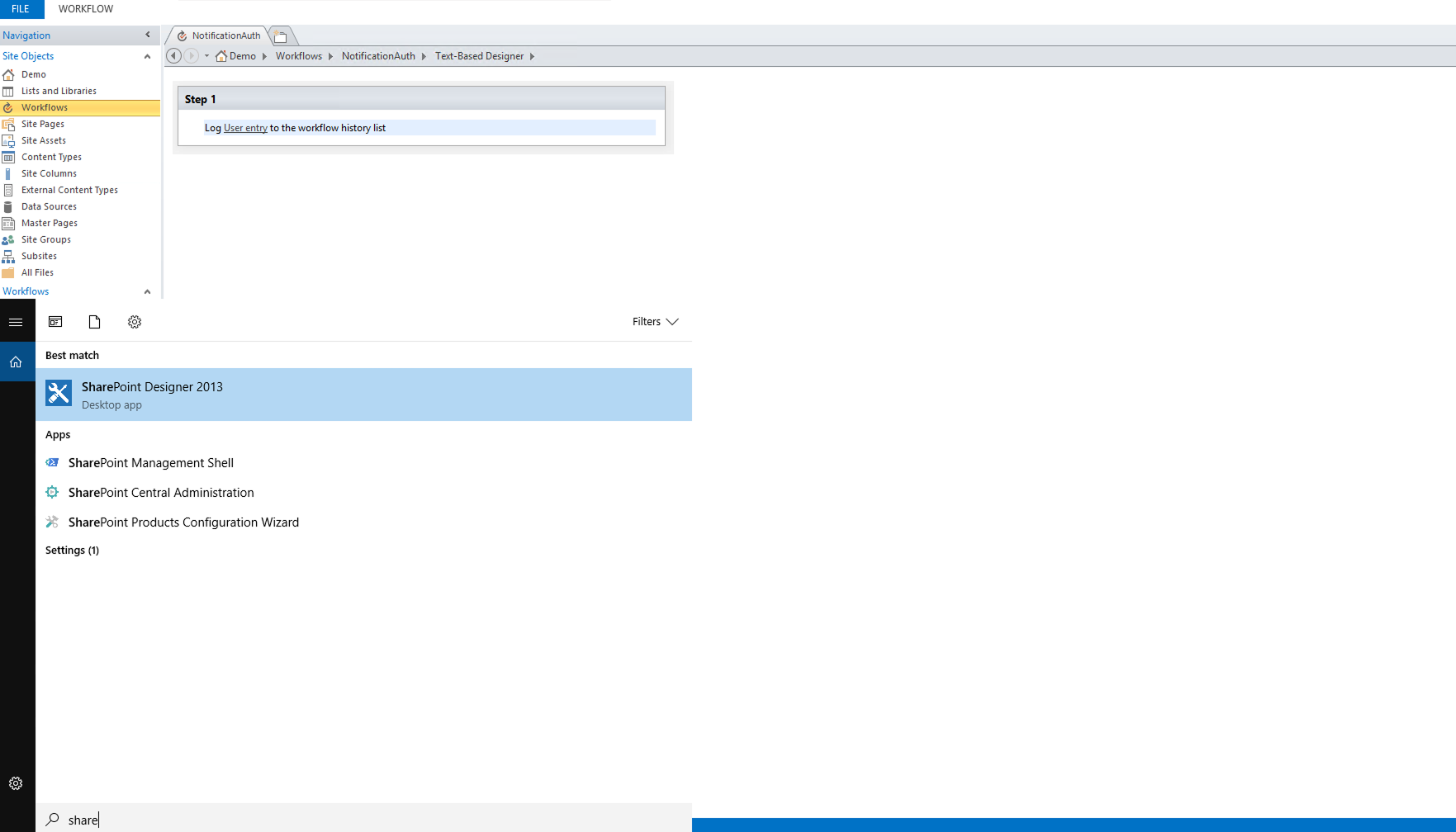
Task: Select the Home icon in search sidebar
Action: click(16, 362)
